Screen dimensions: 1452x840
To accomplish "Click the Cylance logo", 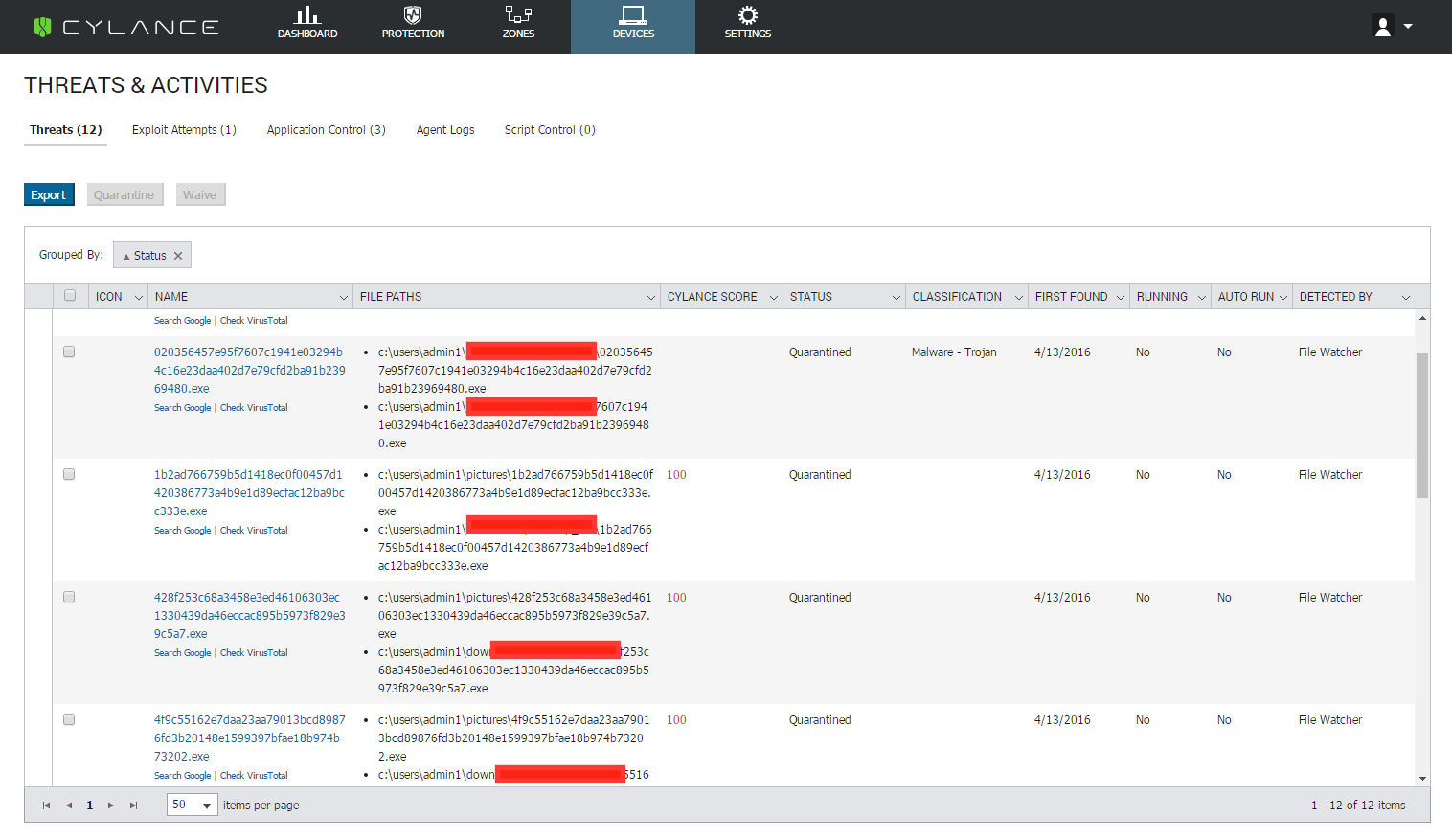I will (x=126, y=27).
